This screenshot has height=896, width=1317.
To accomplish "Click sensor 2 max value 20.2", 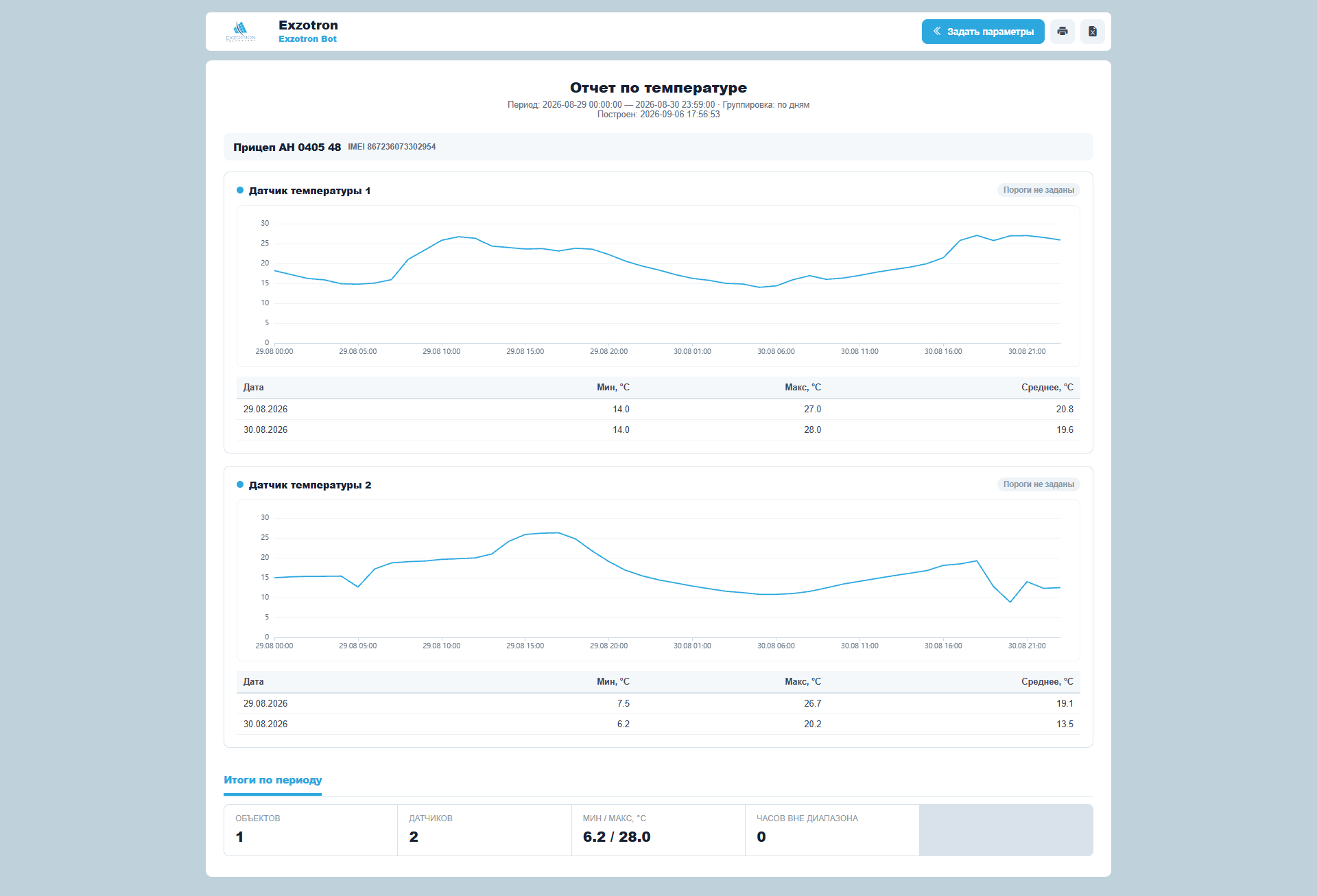I will 812,724.
